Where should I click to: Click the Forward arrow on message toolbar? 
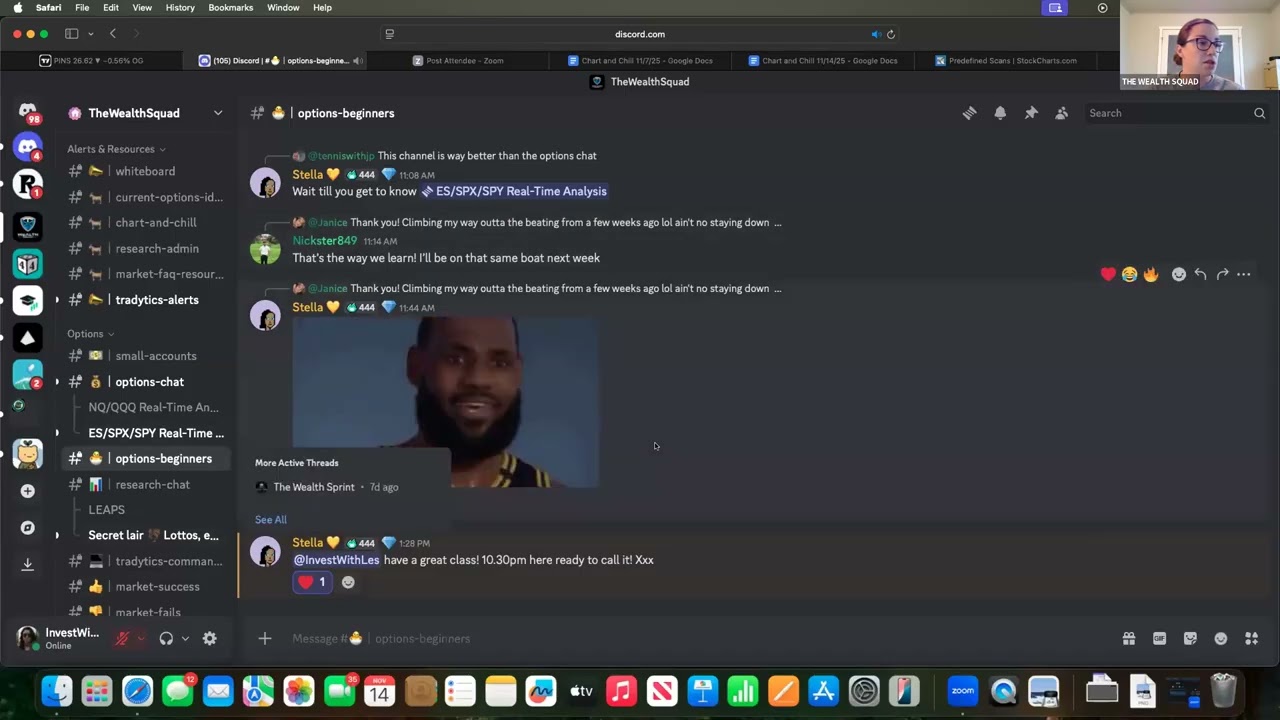point(1222,274)
